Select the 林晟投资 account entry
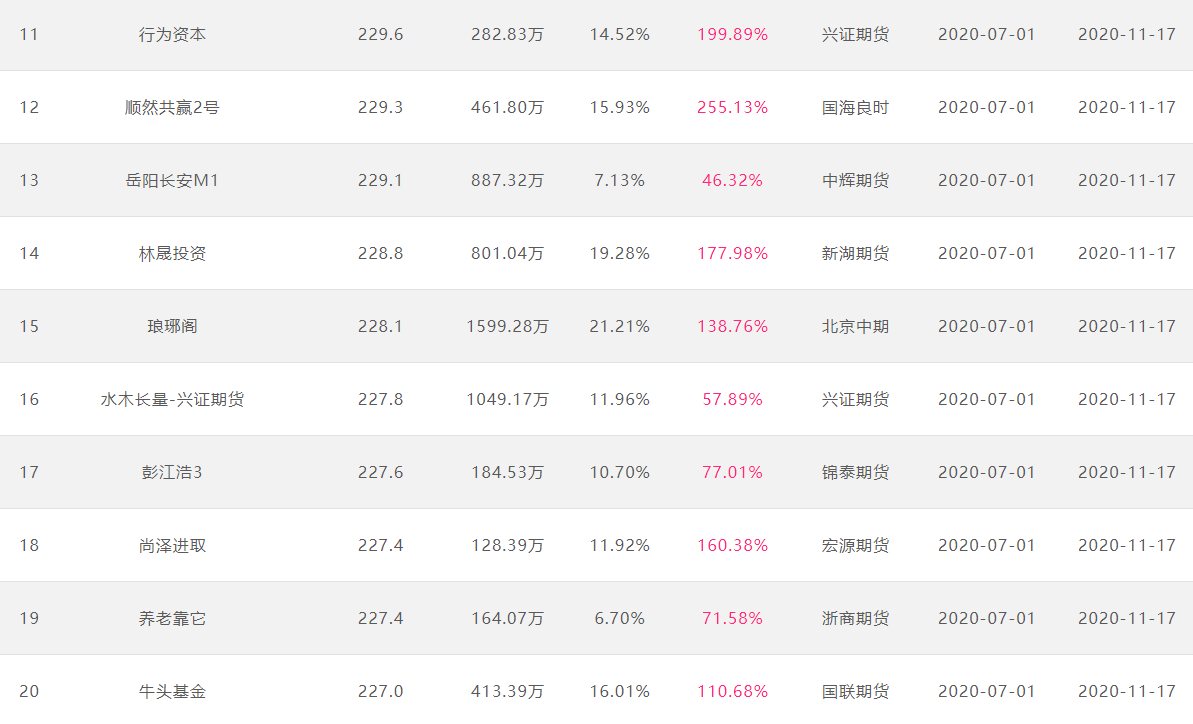1193x724 pixels. (172, 254)
